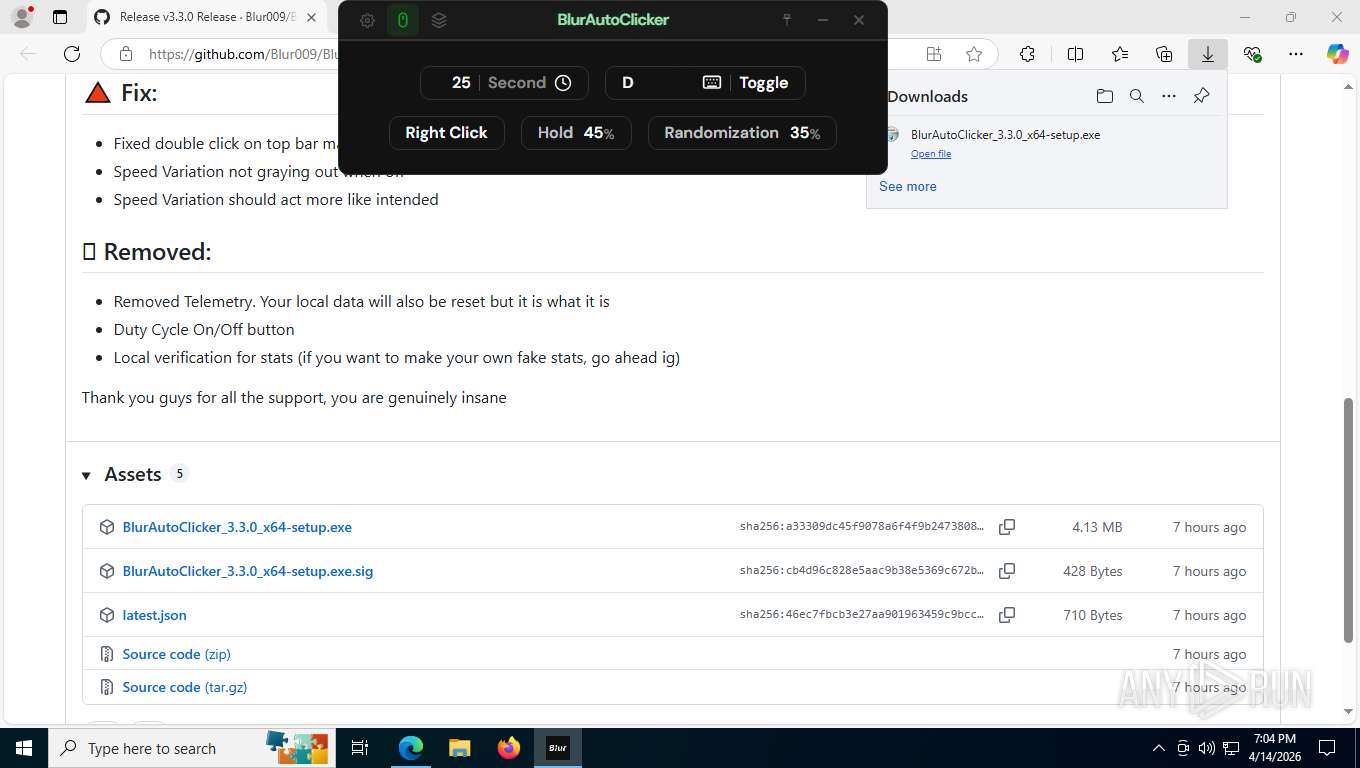Screen dimensions: 1360x768
Task: Add page to favorites star icon
Action: pos(973,54)
